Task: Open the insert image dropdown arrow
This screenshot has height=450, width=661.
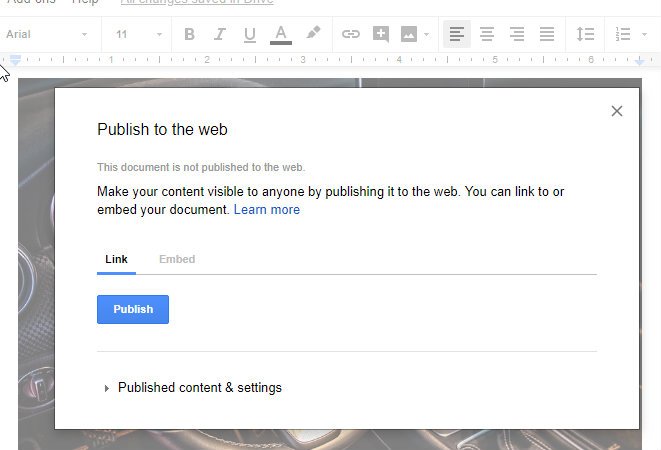Action: point(427,35)
